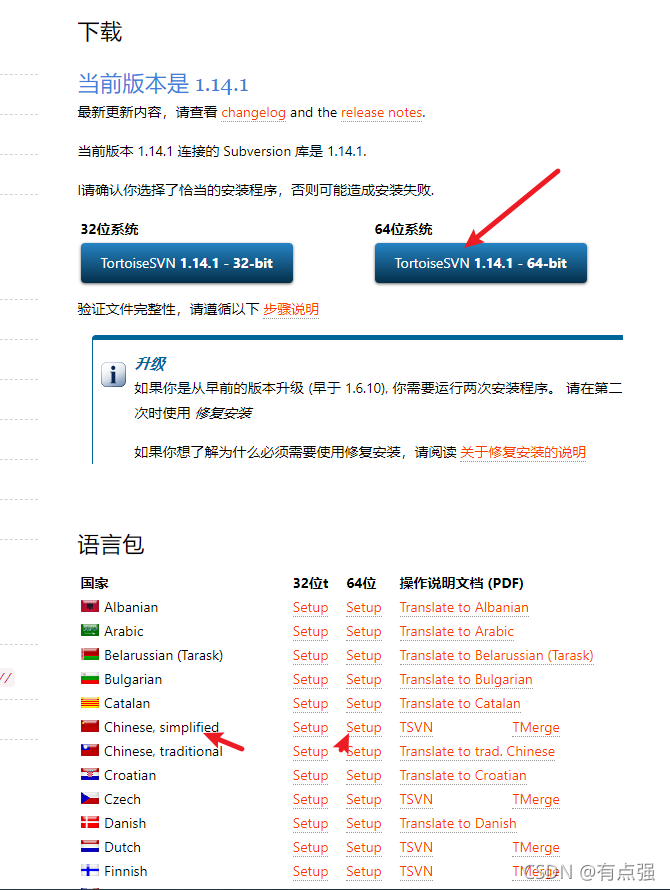Download TortoiseSVN 1.14.1 32-bit installer

tap(187, 263)
